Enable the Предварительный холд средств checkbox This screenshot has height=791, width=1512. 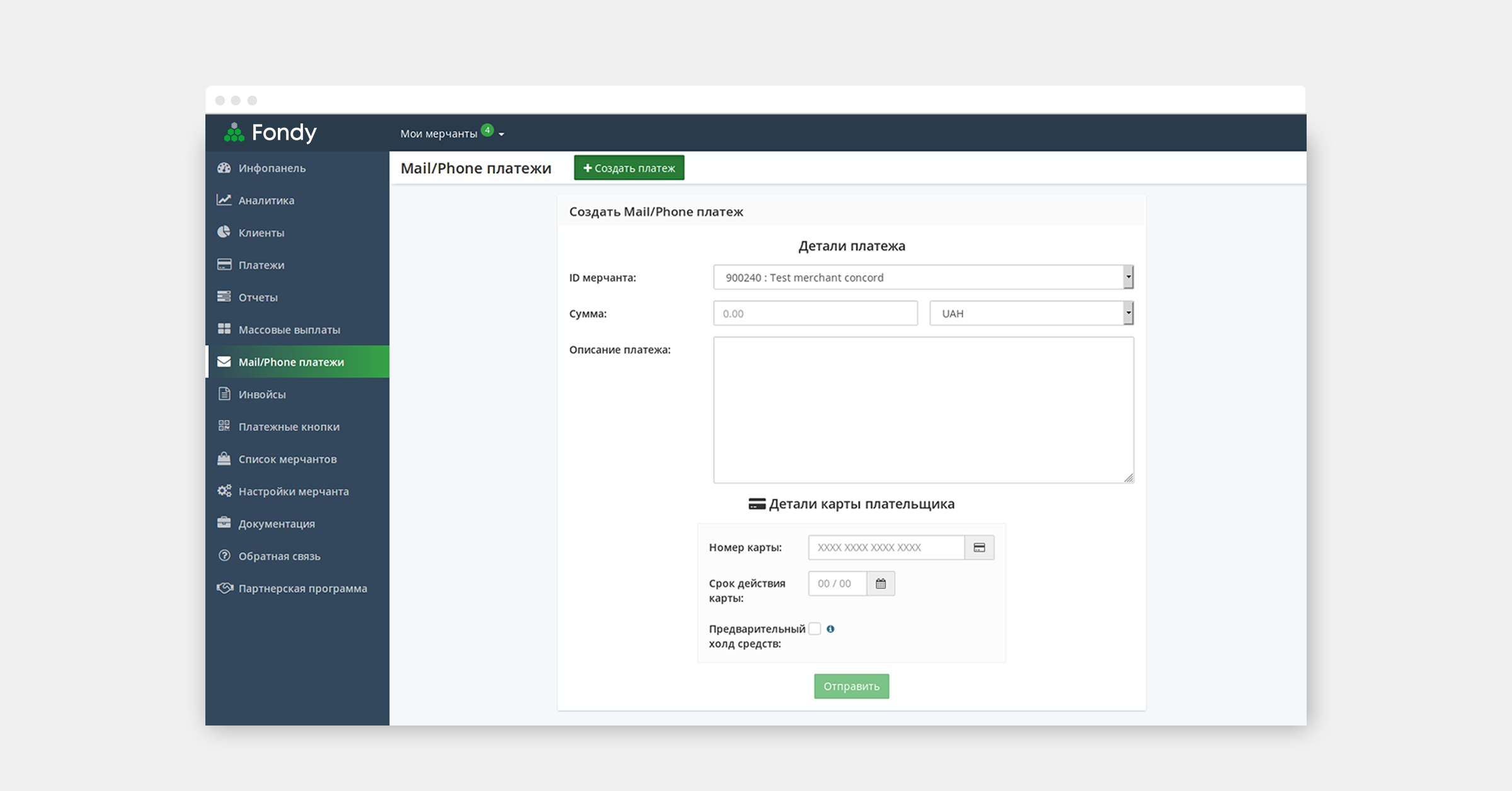[x=815, y=629]
